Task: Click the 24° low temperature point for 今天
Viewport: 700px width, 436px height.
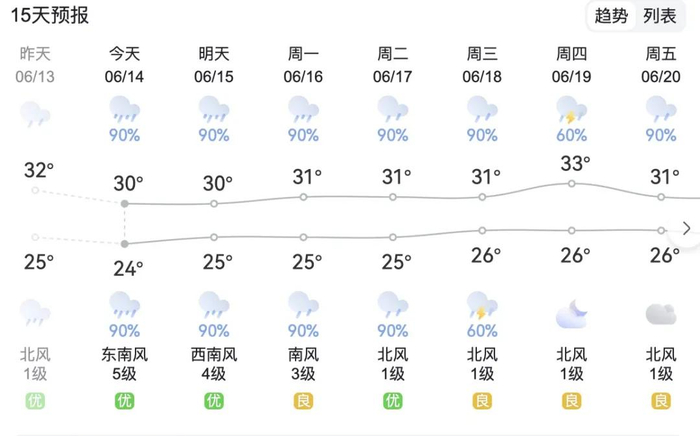Action: (124, 243)
